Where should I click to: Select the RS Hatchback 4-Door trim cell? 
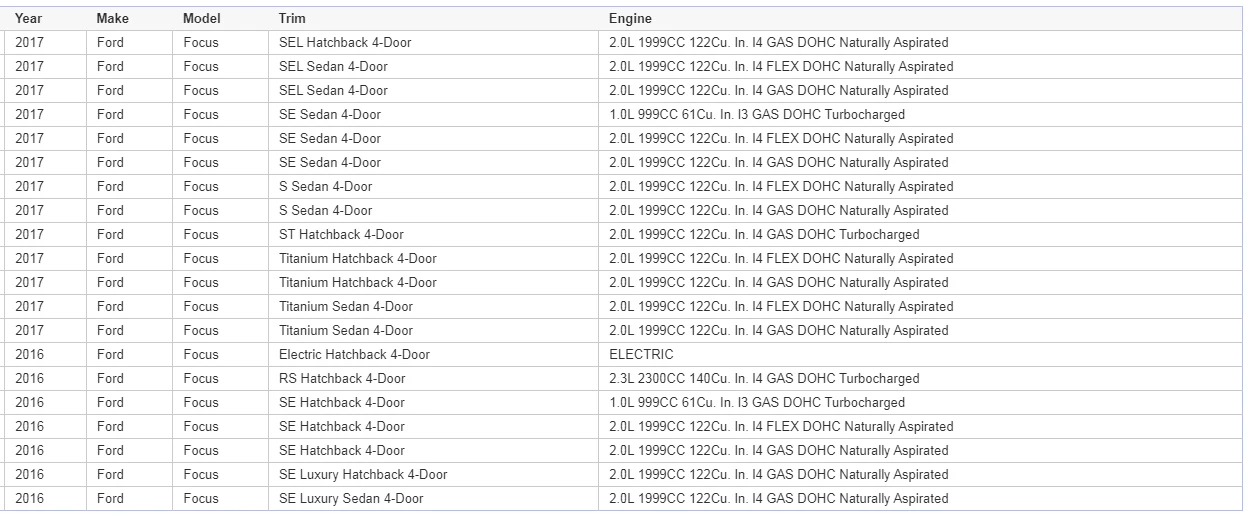433,379
